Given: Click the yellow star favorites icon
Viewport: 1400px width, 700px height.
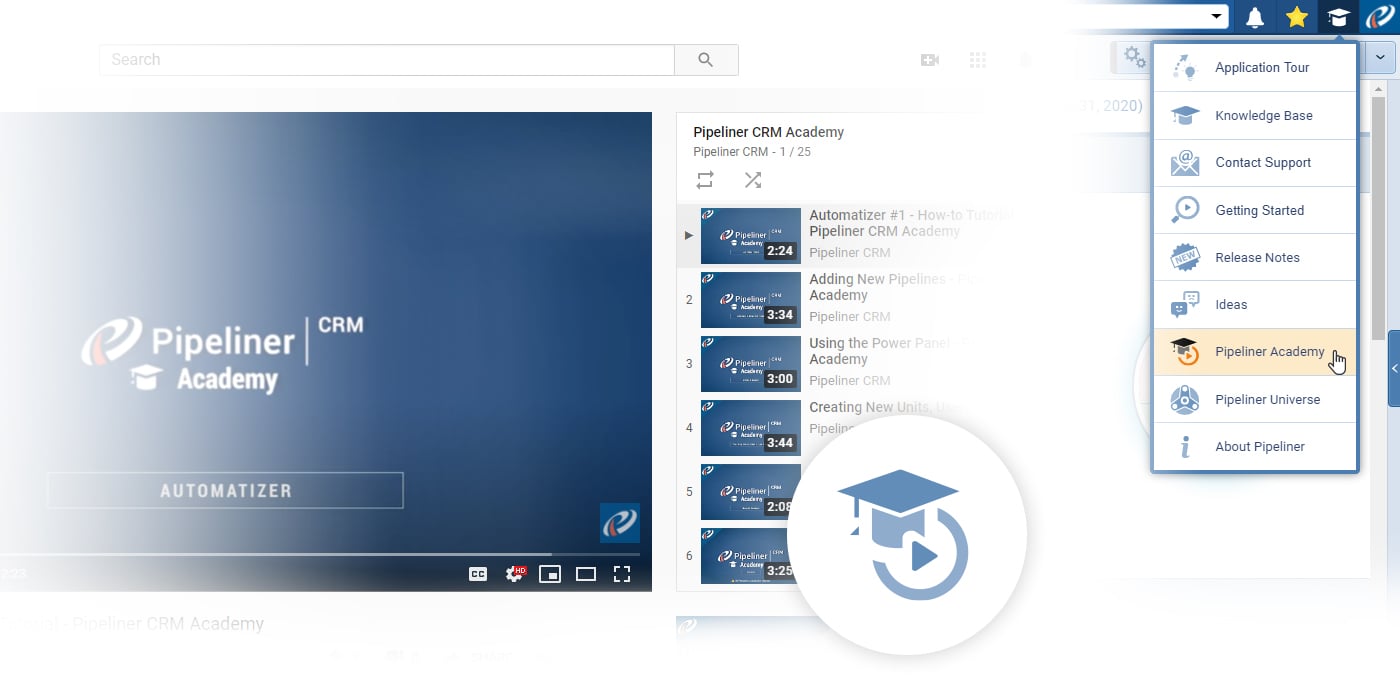Looking at the screenshot, I should 1296,16.
